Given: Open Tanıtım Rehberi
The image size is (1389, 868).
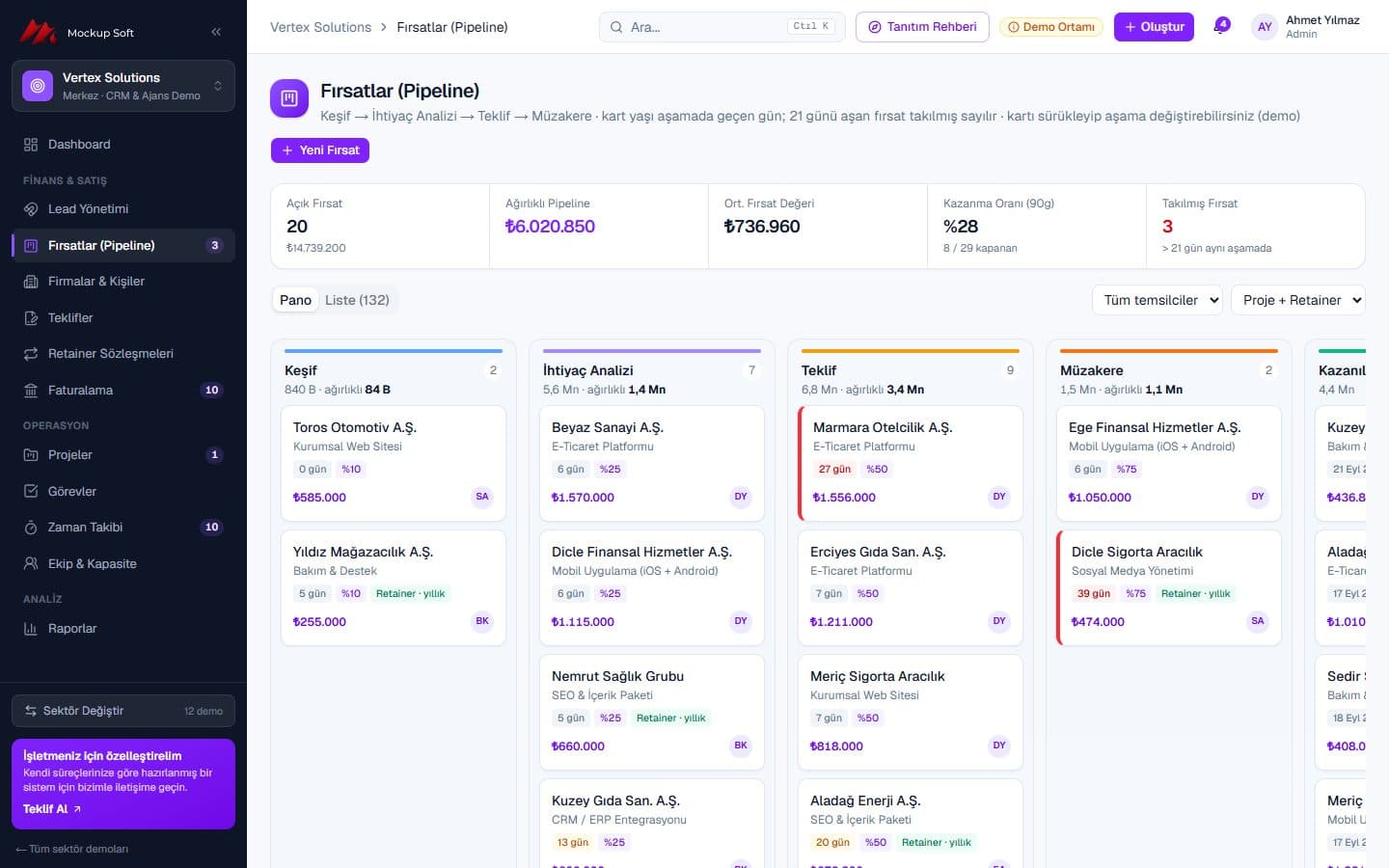Looking at the screenshot, I should coord(922,27).
